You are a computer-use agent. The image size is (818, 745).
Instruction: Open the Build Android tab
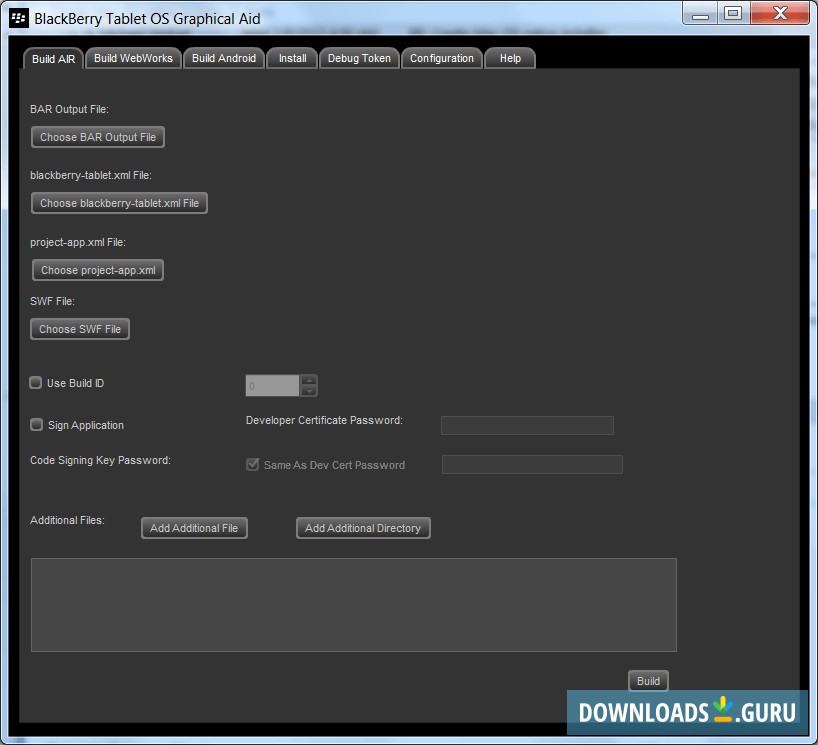coord(224,58)
